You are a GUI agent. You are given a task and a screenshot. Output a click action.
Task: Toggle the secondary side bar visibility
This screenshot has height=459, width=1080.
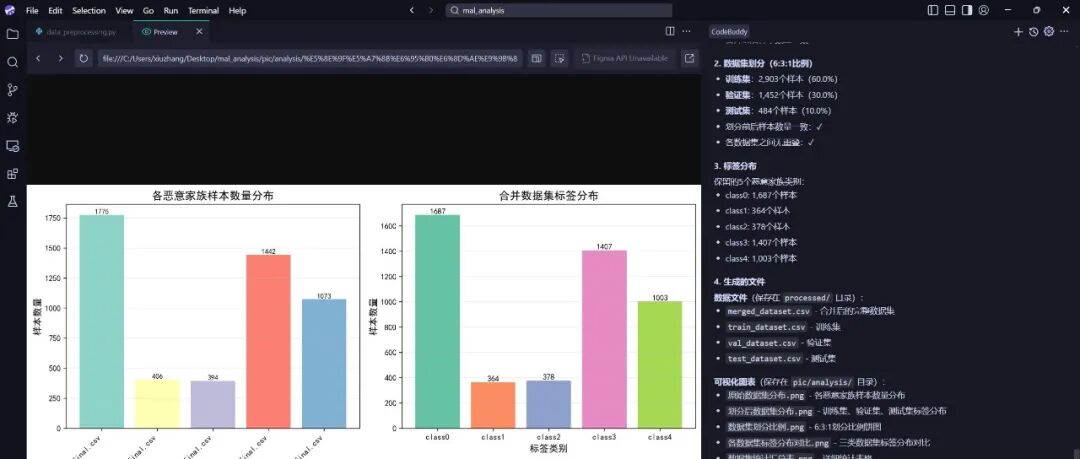point(967,10)
